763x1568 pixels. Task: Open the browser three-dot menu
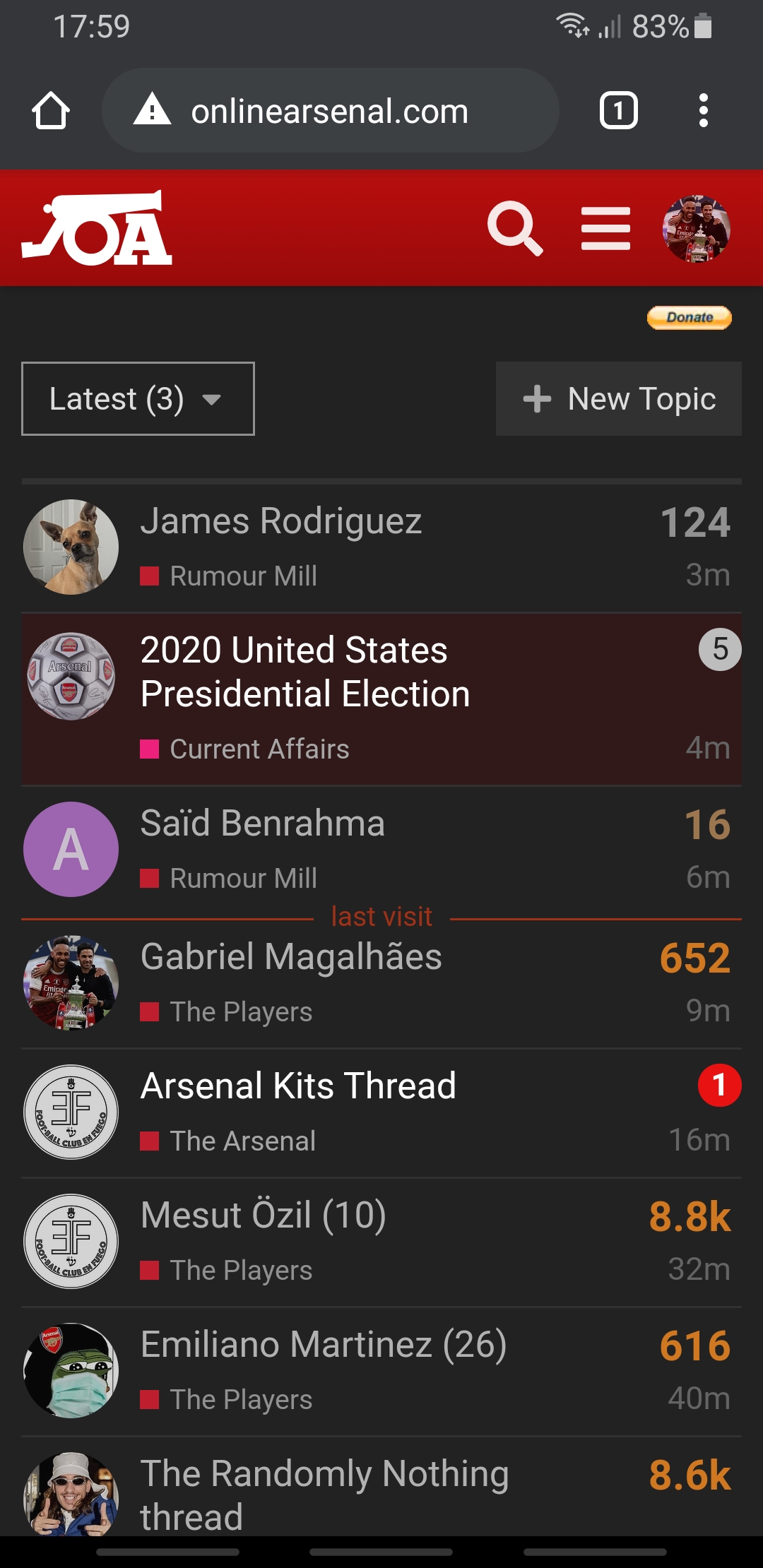pyautogui.click(x=703, y=111)
